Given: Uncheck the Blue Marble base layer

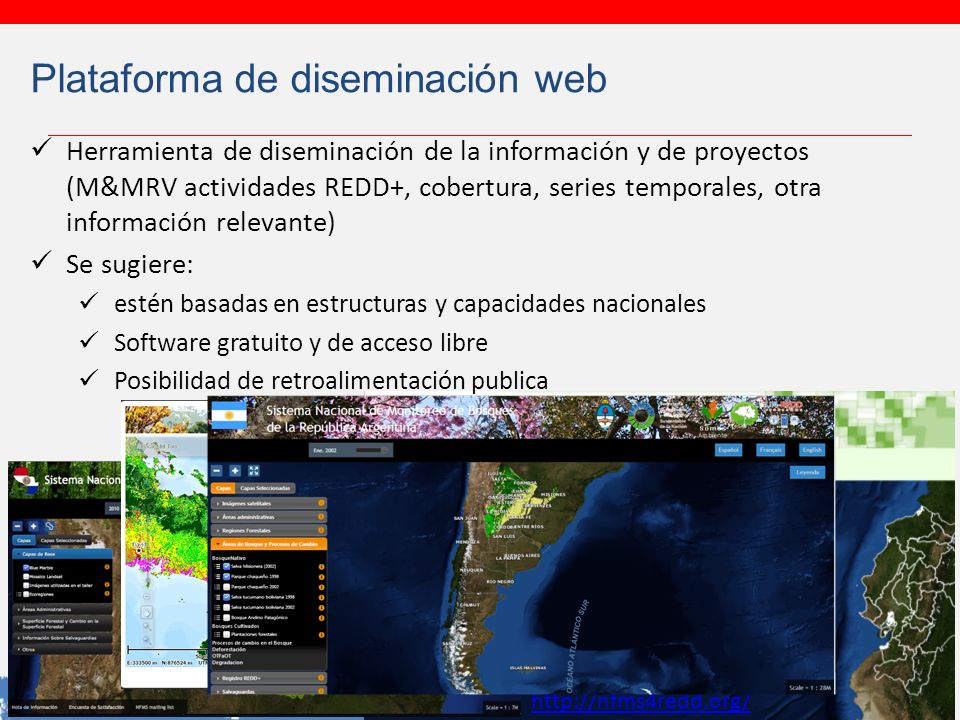Looking at the screenshot, I should tap(26, 568).
